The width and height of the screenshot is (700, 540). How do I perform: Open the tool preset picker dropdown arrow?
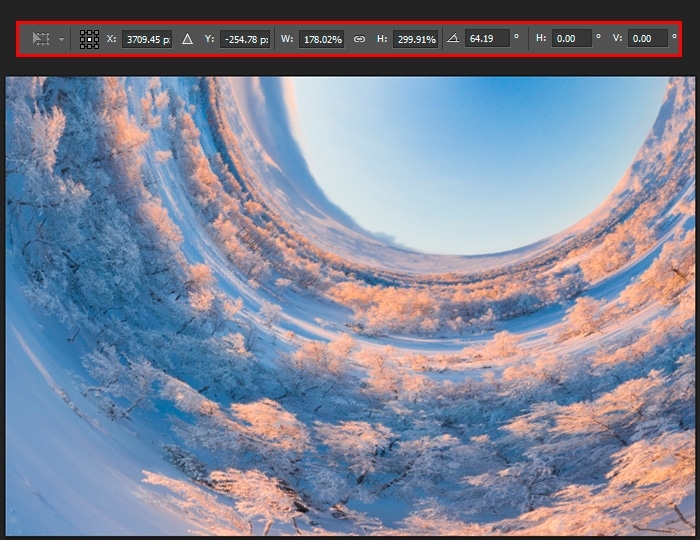(61, 40)
